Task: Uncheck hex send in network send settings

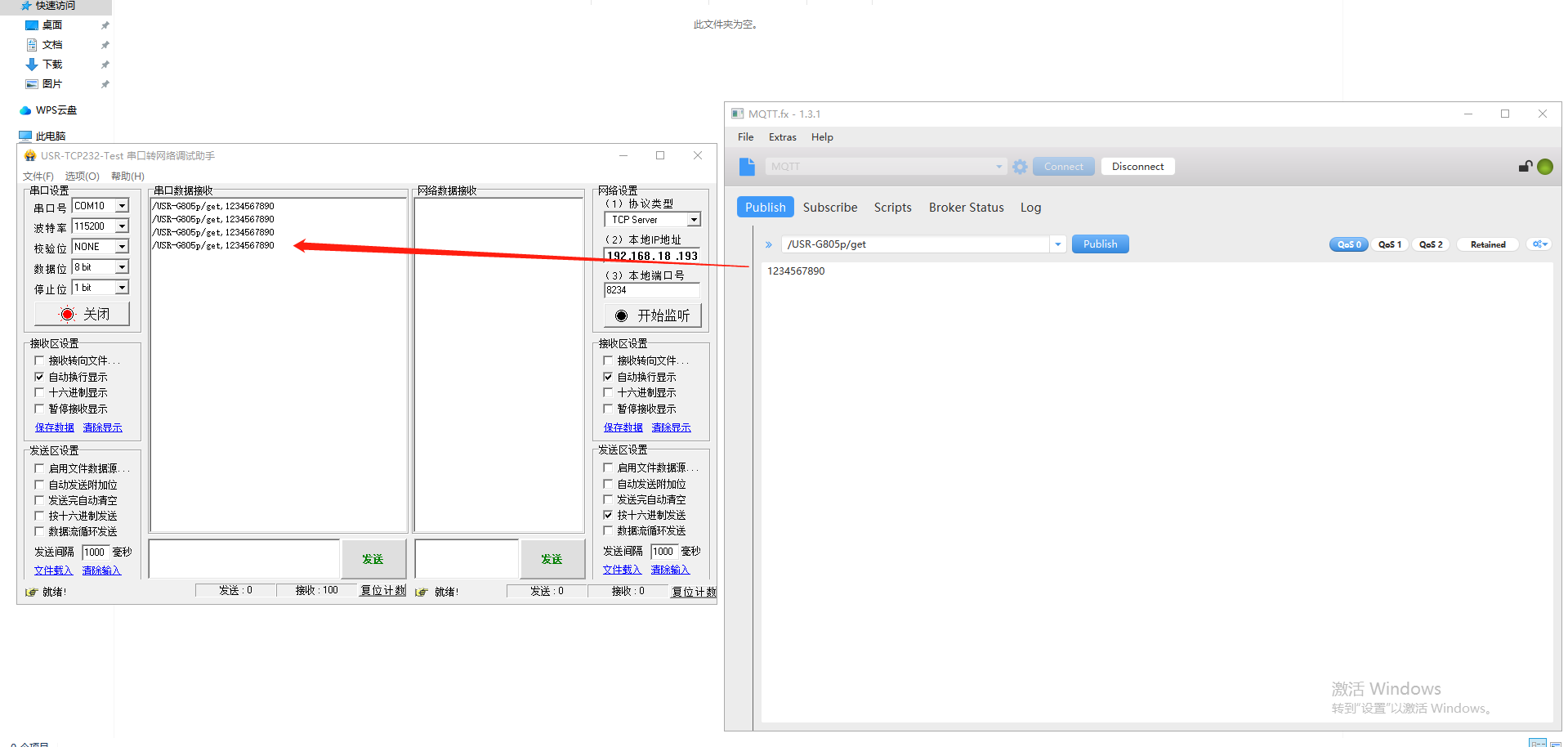Action: coord(608,515)
